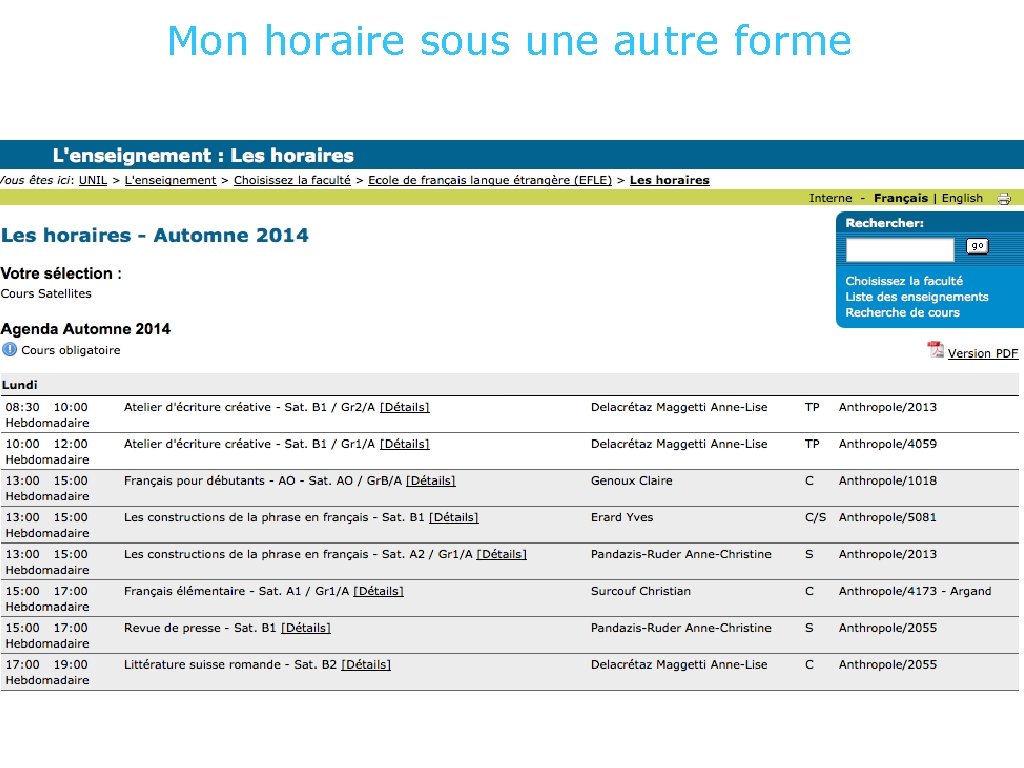Image resolution: width=1024 pixels, height=768 pixels.
Task: Open Recherche de cours in the sidebar
Action: tap(903, 312)
